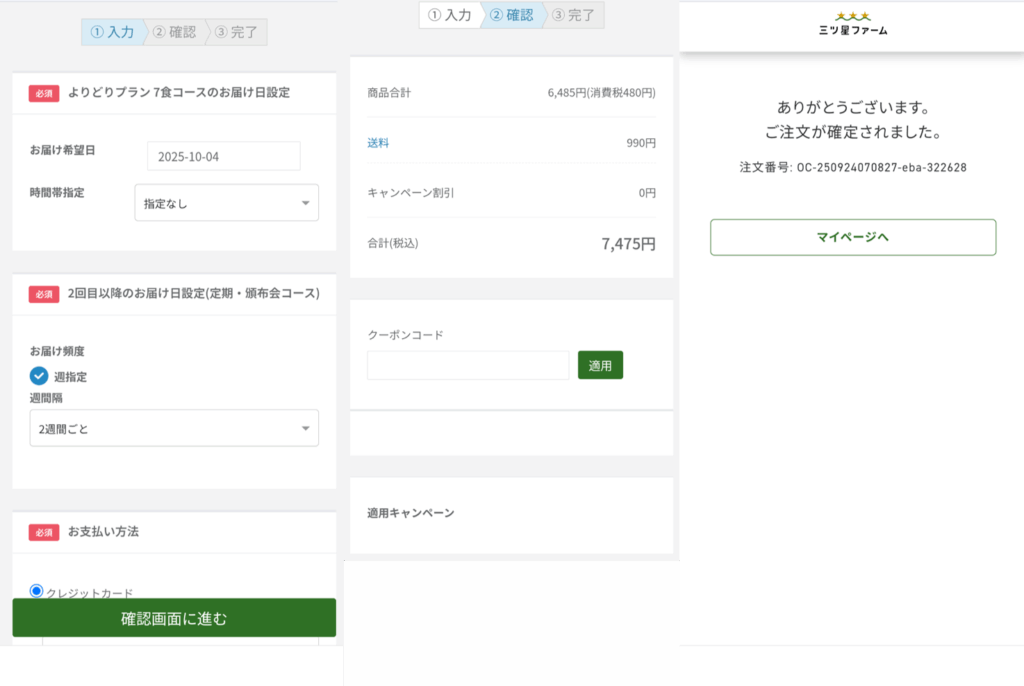Click the お届け希望日 date field
Image resolution: width=1024 pixels, height=686 pixels.
click(x=223, y=156)
